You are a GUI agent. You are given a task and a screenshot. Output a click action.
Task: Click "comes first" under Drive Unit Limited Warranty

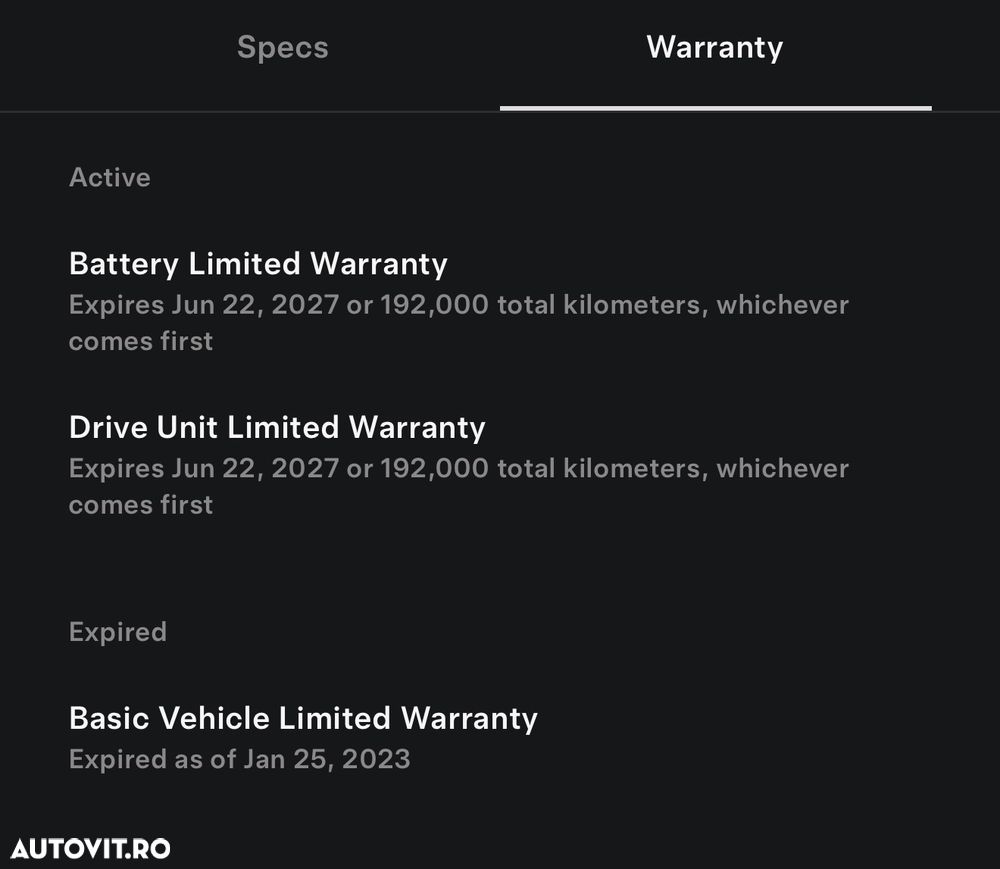(x=141, y=505)
